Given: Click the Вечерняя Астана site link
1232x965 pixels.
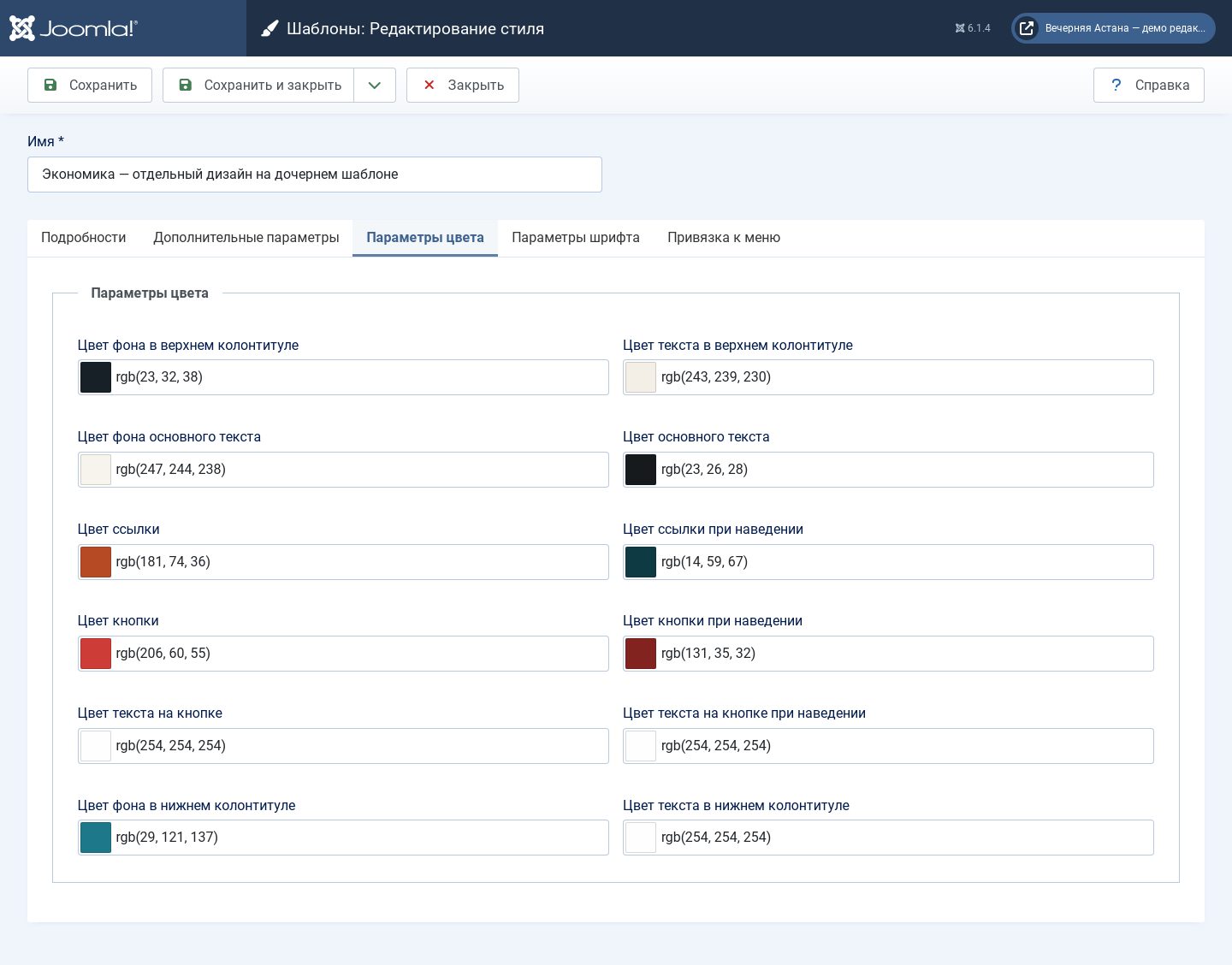Looking at the screenshot, I should coord(1125,28).
